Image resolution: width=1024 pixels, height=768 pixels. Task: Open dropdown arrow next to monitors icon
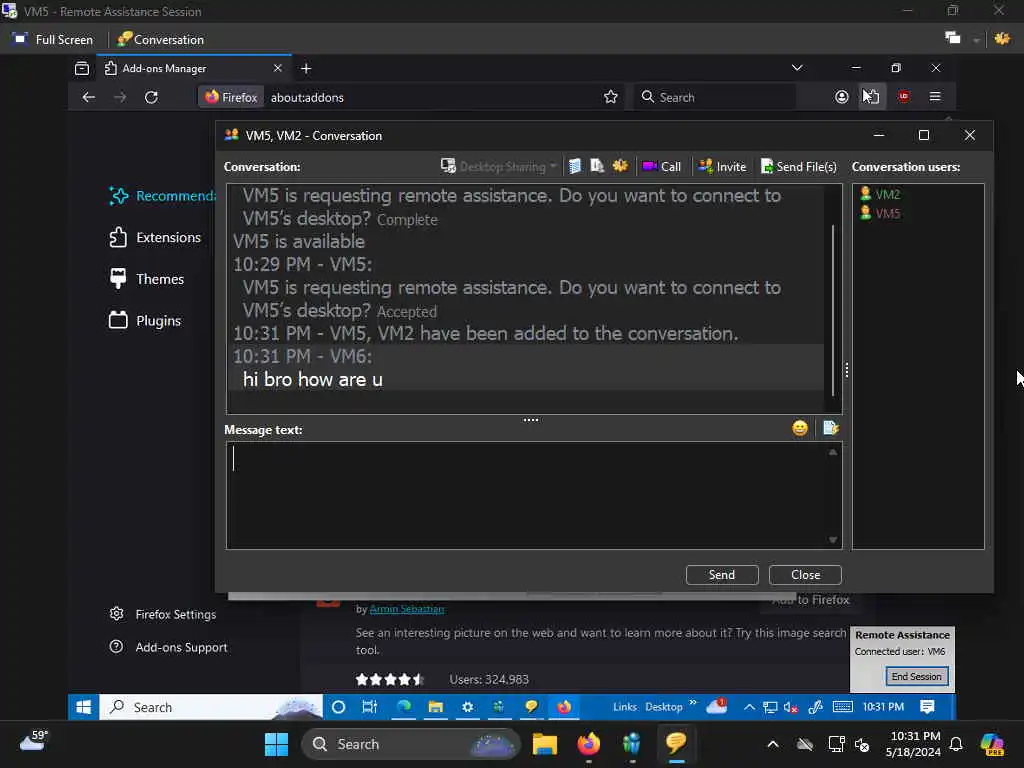click(976, 40)
